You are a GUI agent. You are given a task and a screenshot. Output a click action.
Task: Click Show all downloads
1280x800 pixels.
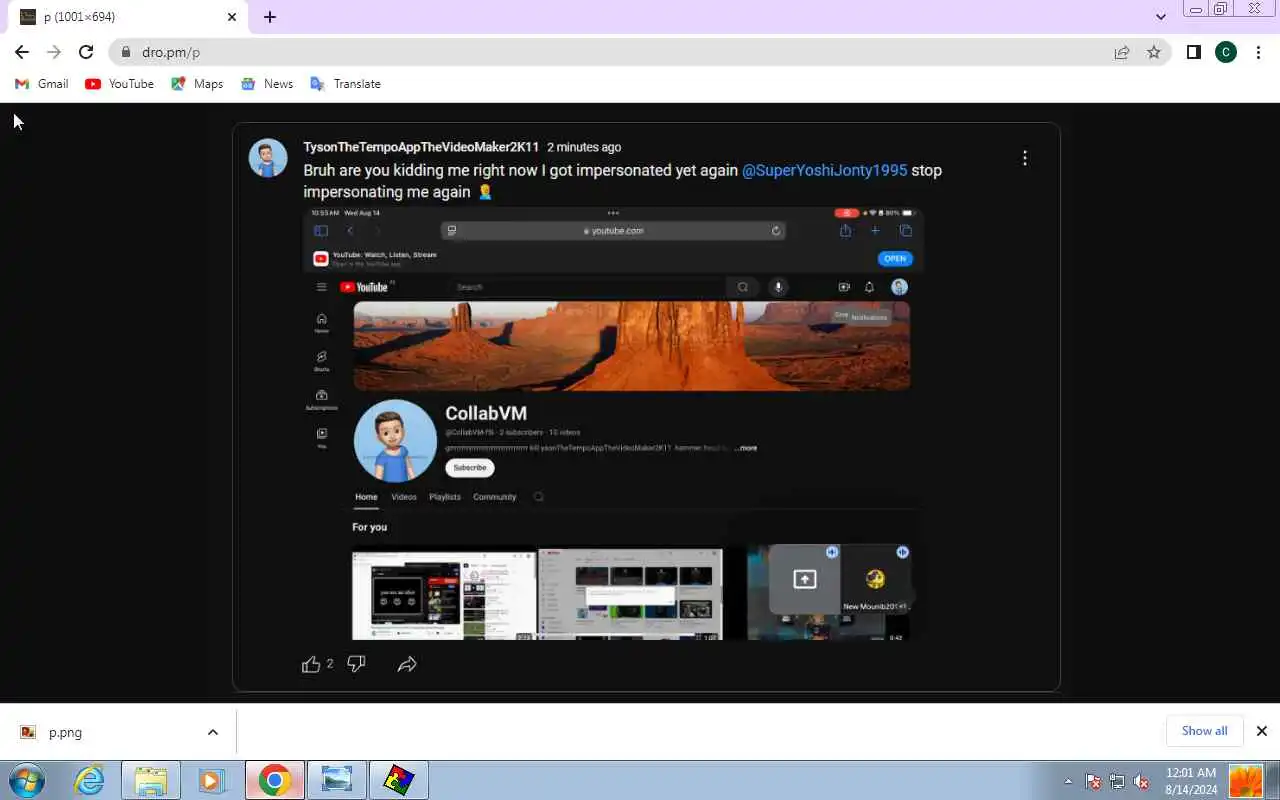click(1204, 731)
